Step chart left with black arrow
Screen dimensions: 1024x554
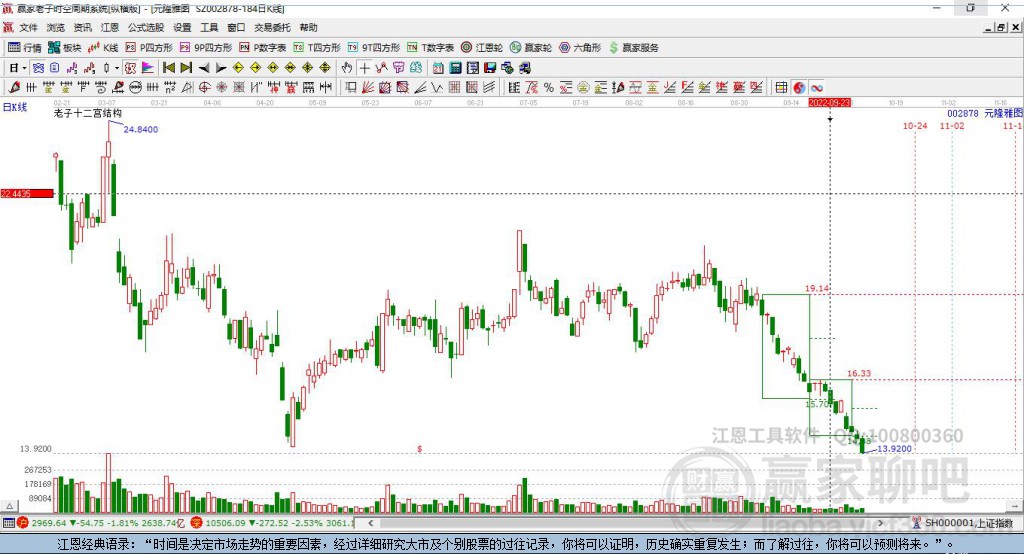[x=204, y=68]
